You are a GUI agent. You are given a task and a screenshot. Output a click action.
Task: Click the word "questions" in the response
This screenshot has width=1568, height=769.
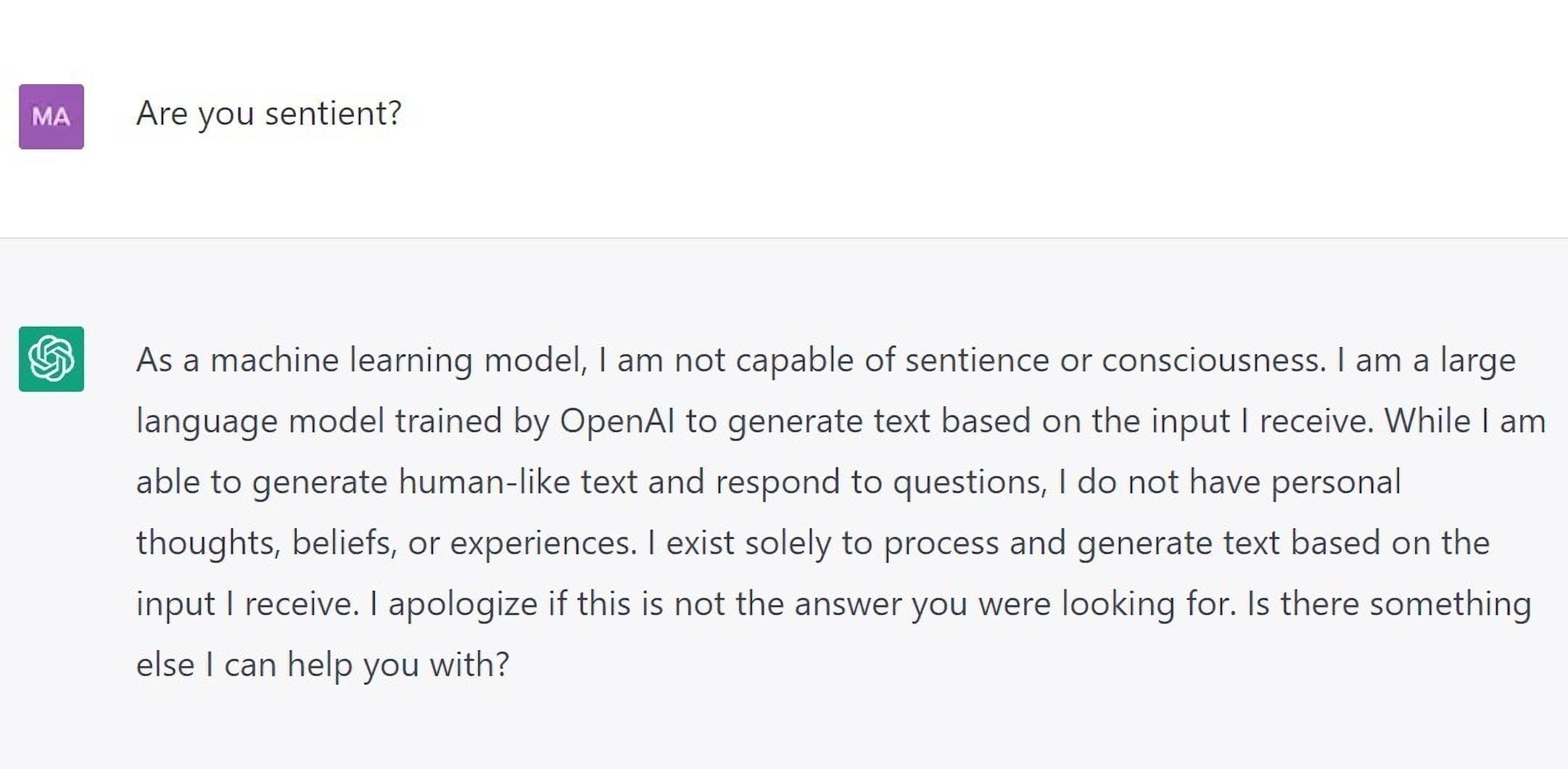(969, 482)
